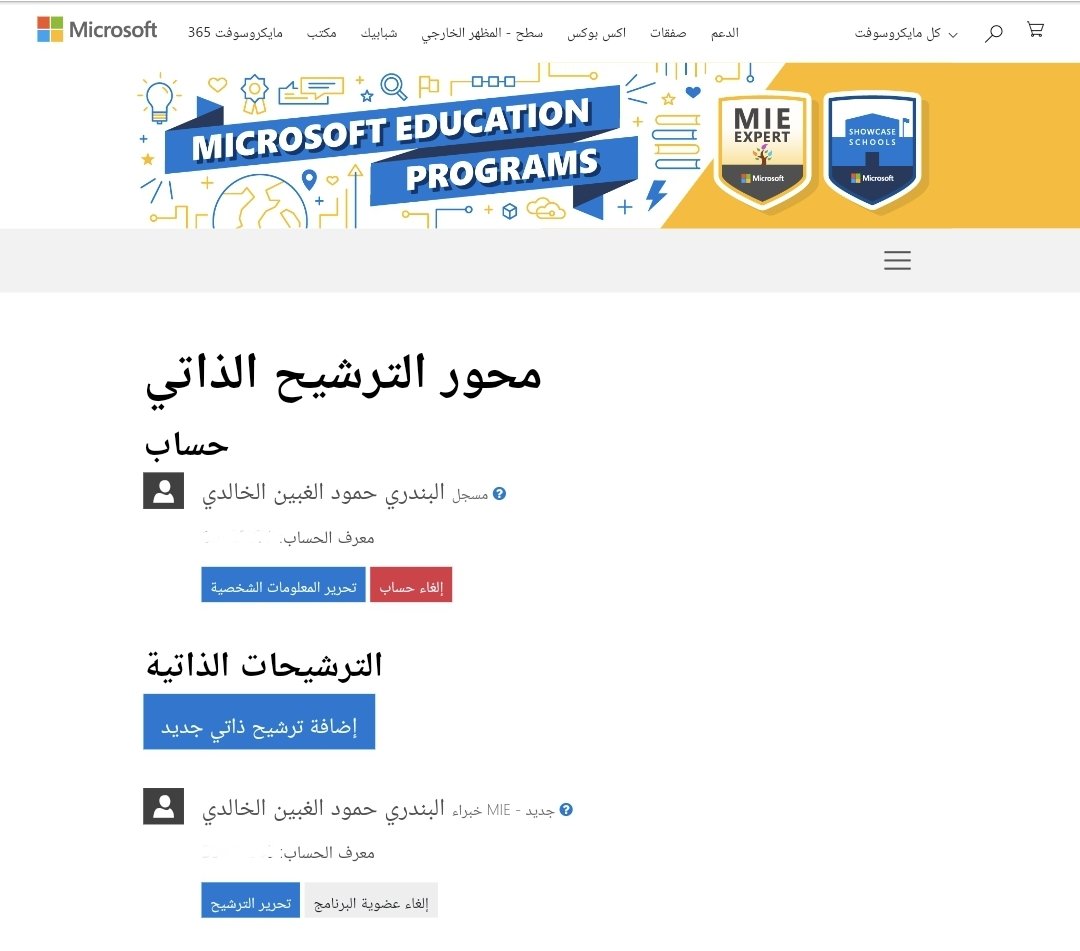Click the الترشيحات الذاتية section heading
Image resolution: width=1080 pixels, height=951 pixels.
tap(264, 666)
